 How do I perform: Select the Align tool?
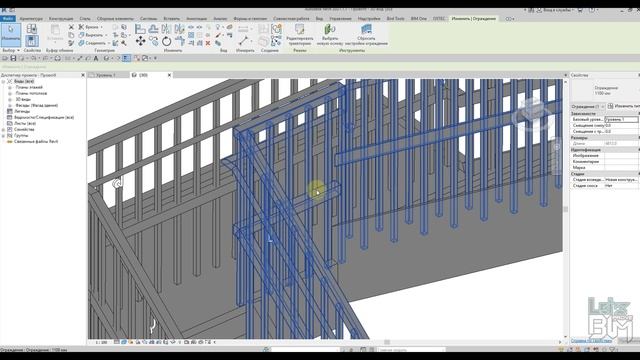[x=140, y=29]
